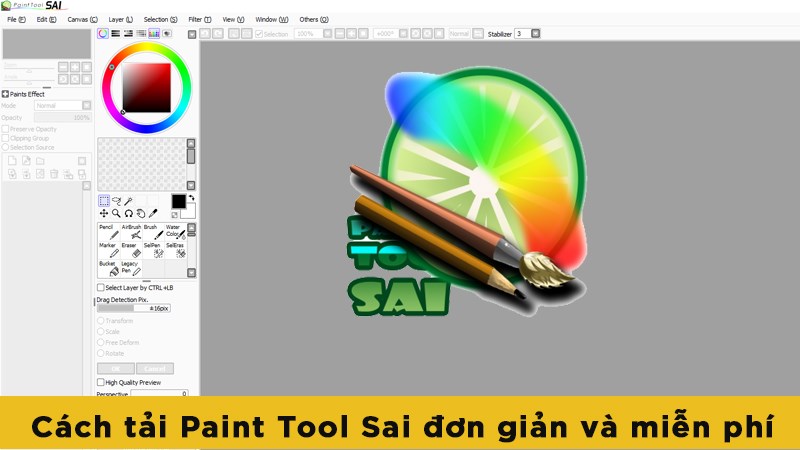Open the View menu
800x450 pixels.
click(x=233, y=19)
